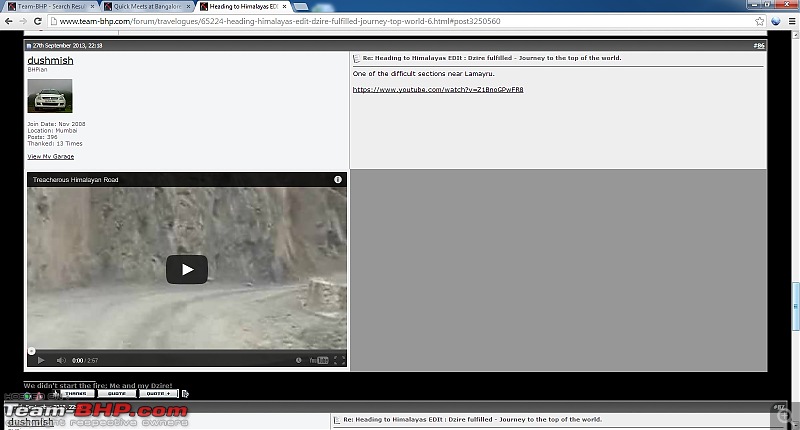This screenshot has height=430, width=800.
Task: Enter fullscreen video mode
Action: tap(339, 360)
